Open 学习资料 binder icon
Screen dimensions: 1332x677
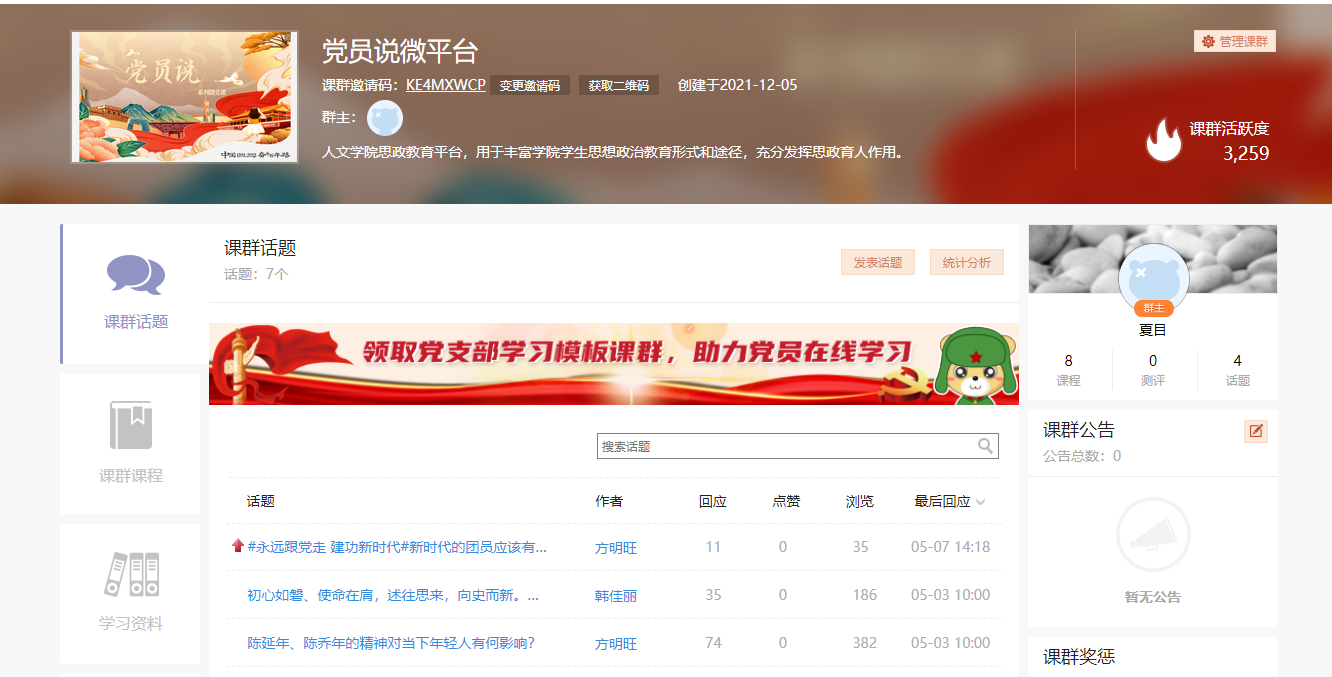131,575
